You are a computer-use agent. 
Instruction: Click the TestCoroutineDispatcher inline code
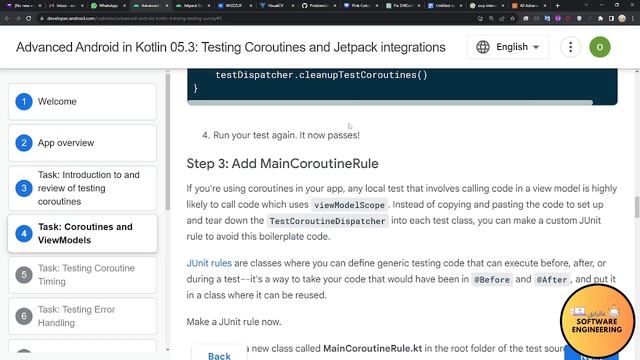pyautogui.click(x=327, y=221)
